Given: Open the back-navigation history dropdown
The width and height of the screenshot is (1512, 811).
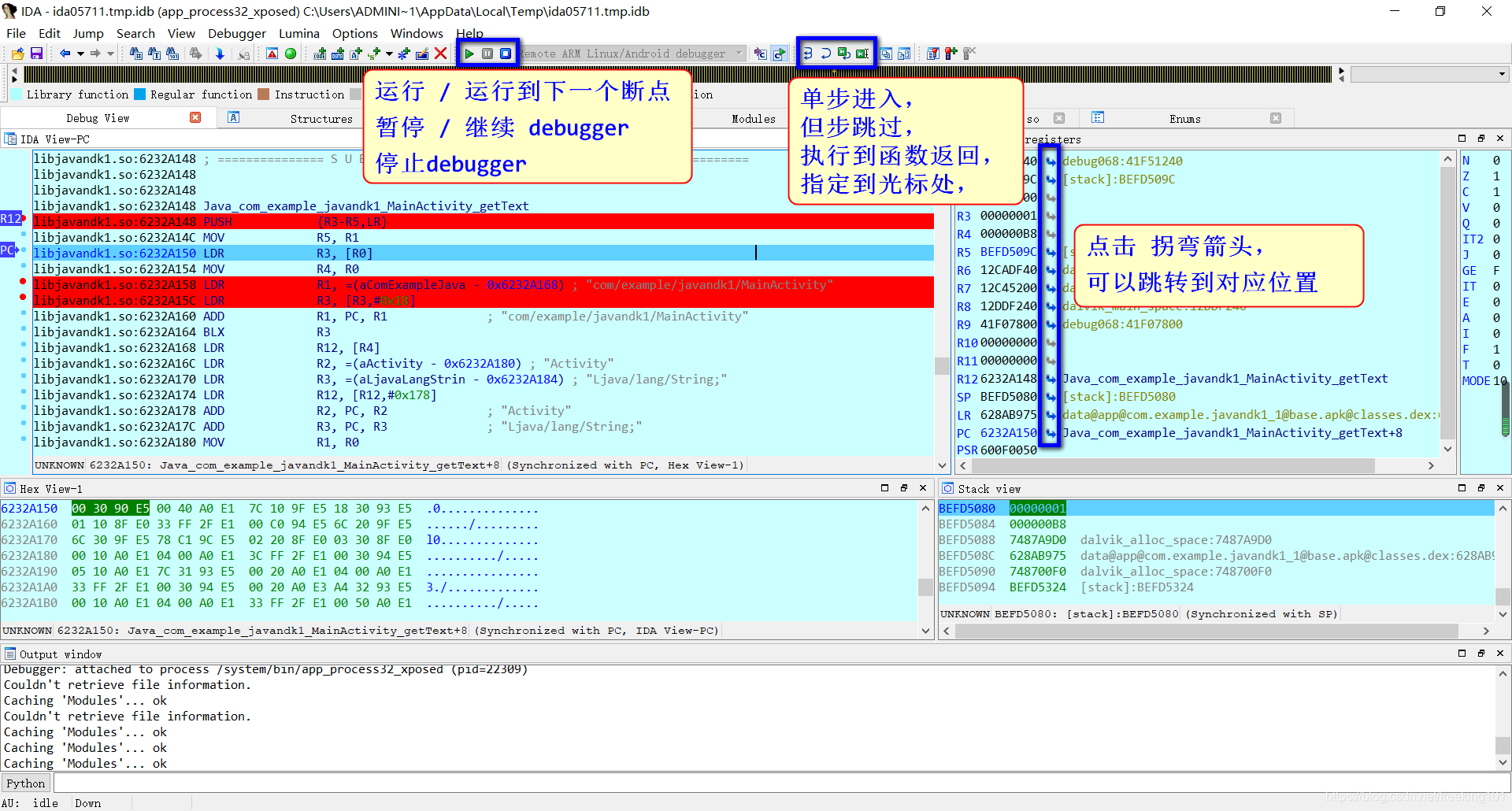Looking at the screenshot, I should coord(80,54).
